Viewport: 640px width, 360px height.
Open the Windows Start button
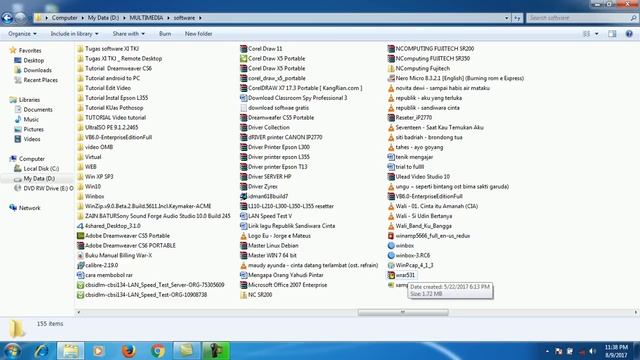(11, 351)
